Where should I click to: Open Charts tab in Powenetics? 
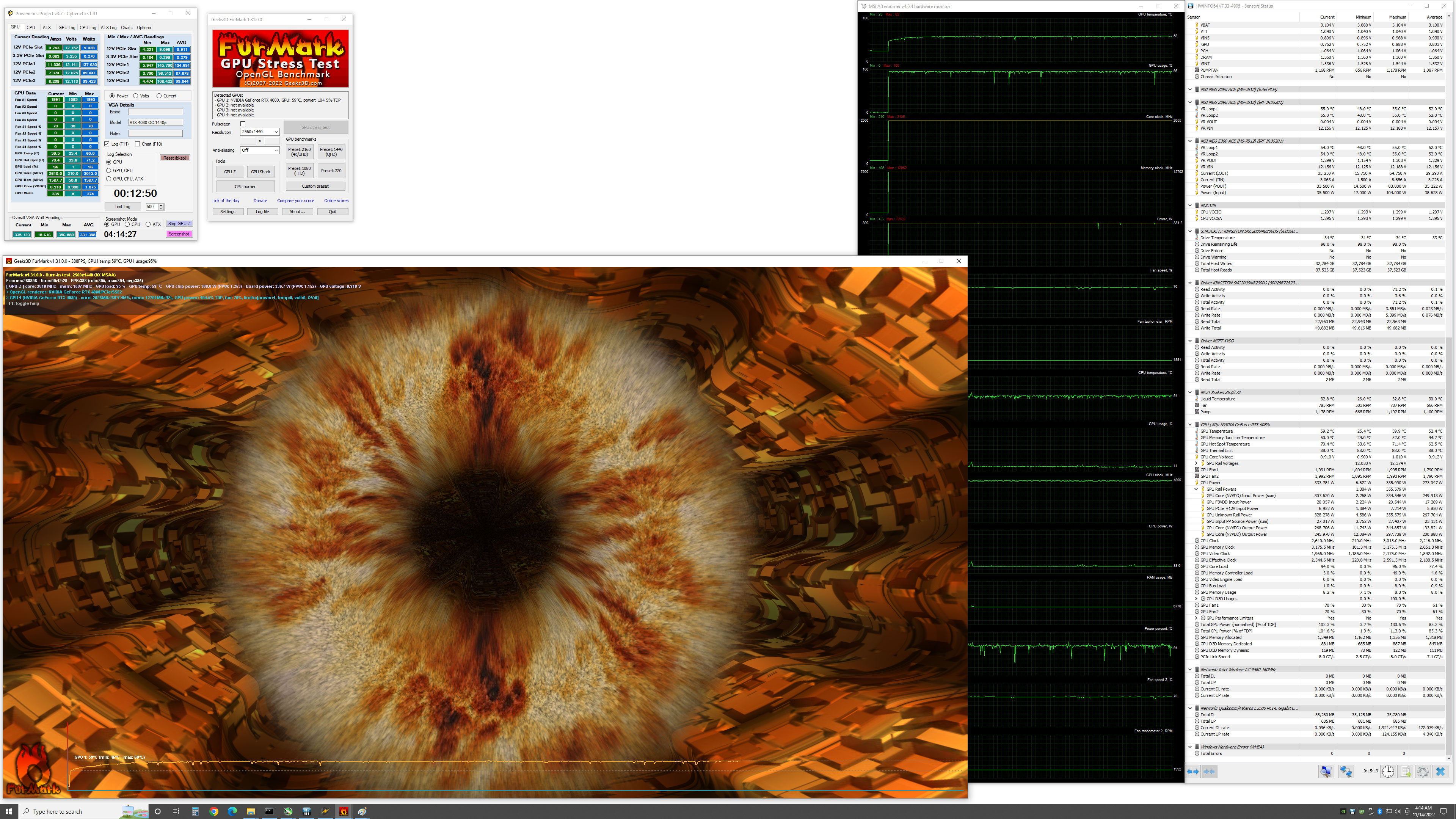[127, 27]
